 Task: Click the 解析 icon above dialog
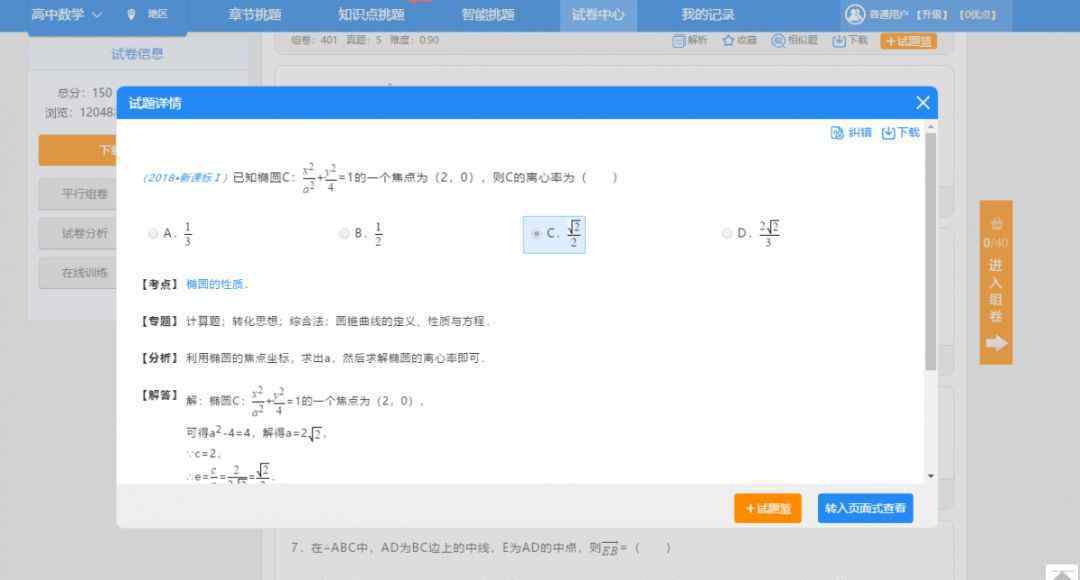tap(679, 41)
